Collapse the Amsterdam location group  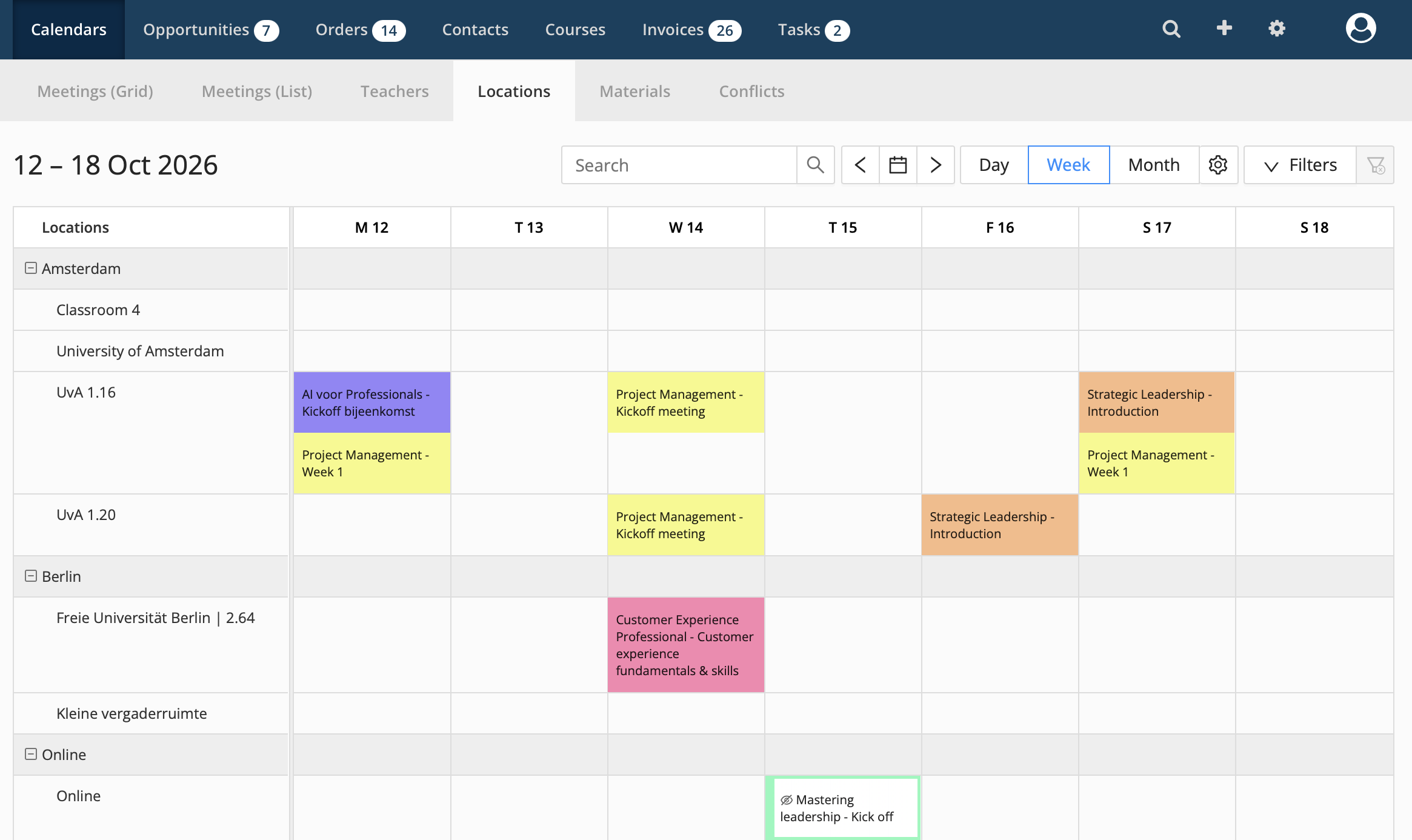point(31,268)
